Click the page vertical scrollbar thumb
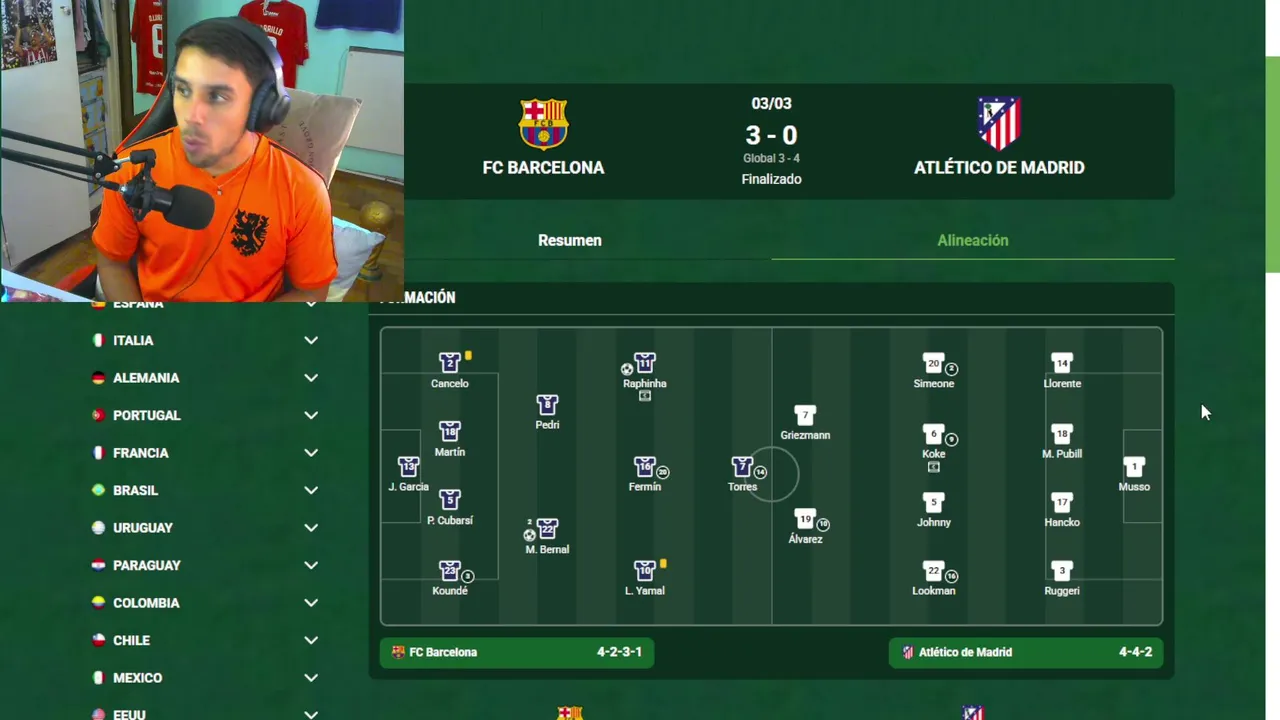This screenshot has width=1280, height=720. [x=1272, y=165]
